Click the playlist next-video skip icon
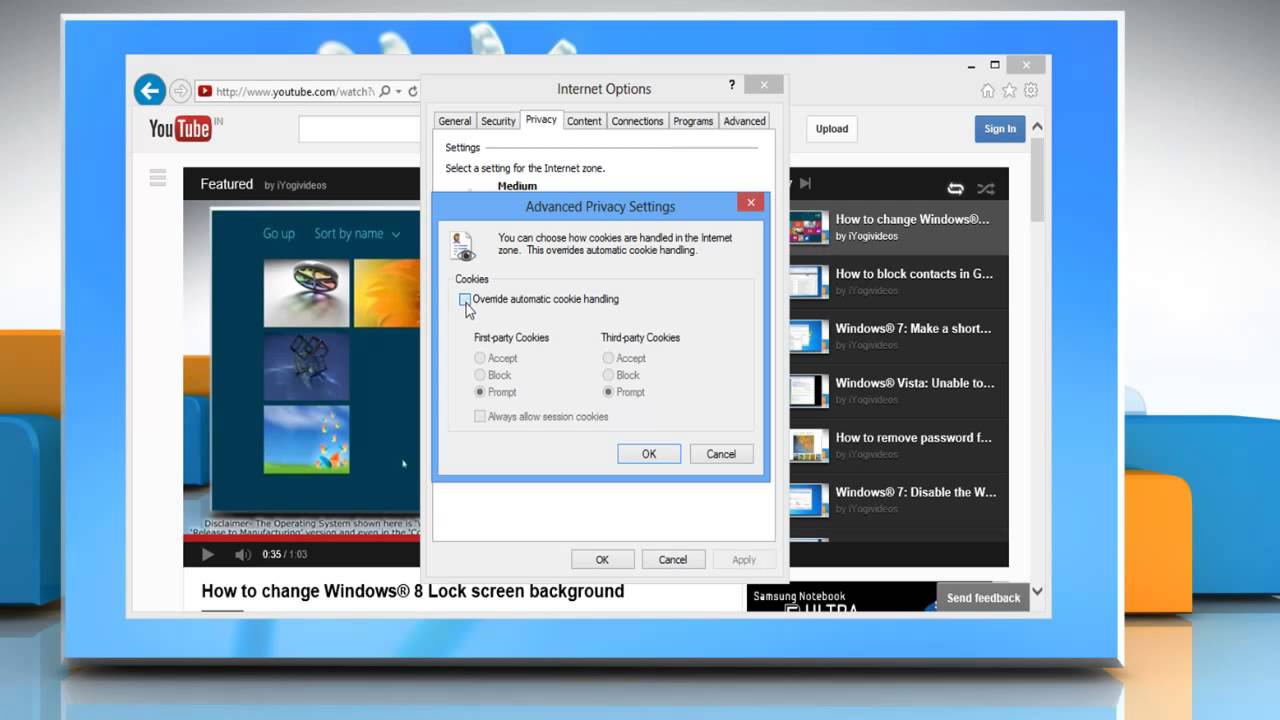 coord(805,183)
